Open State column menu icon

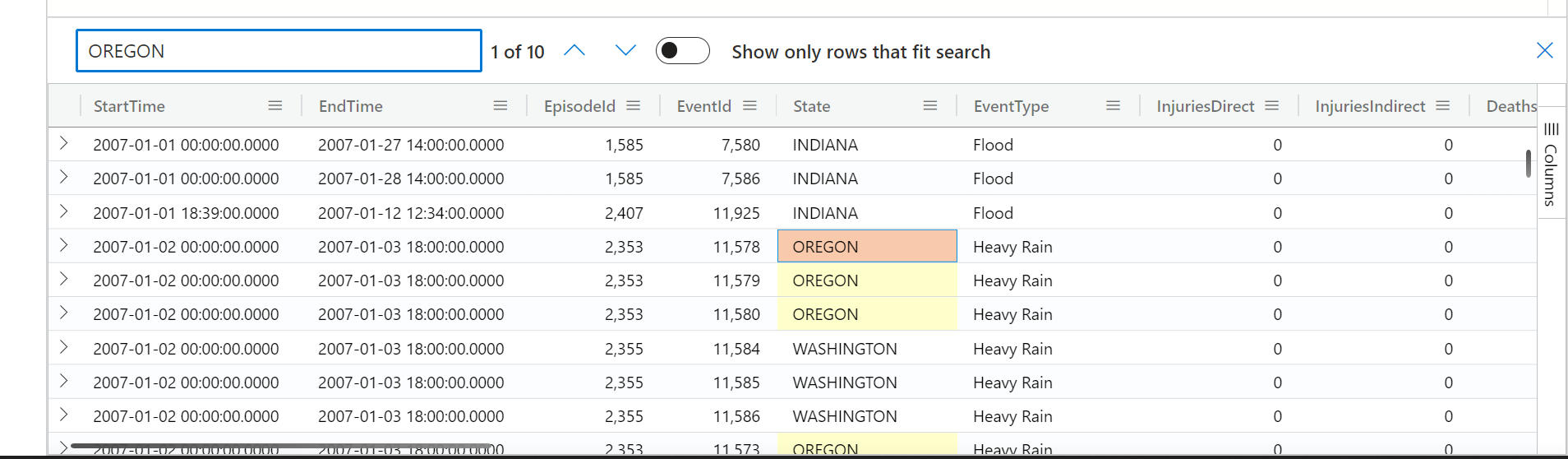pos(930,106)
